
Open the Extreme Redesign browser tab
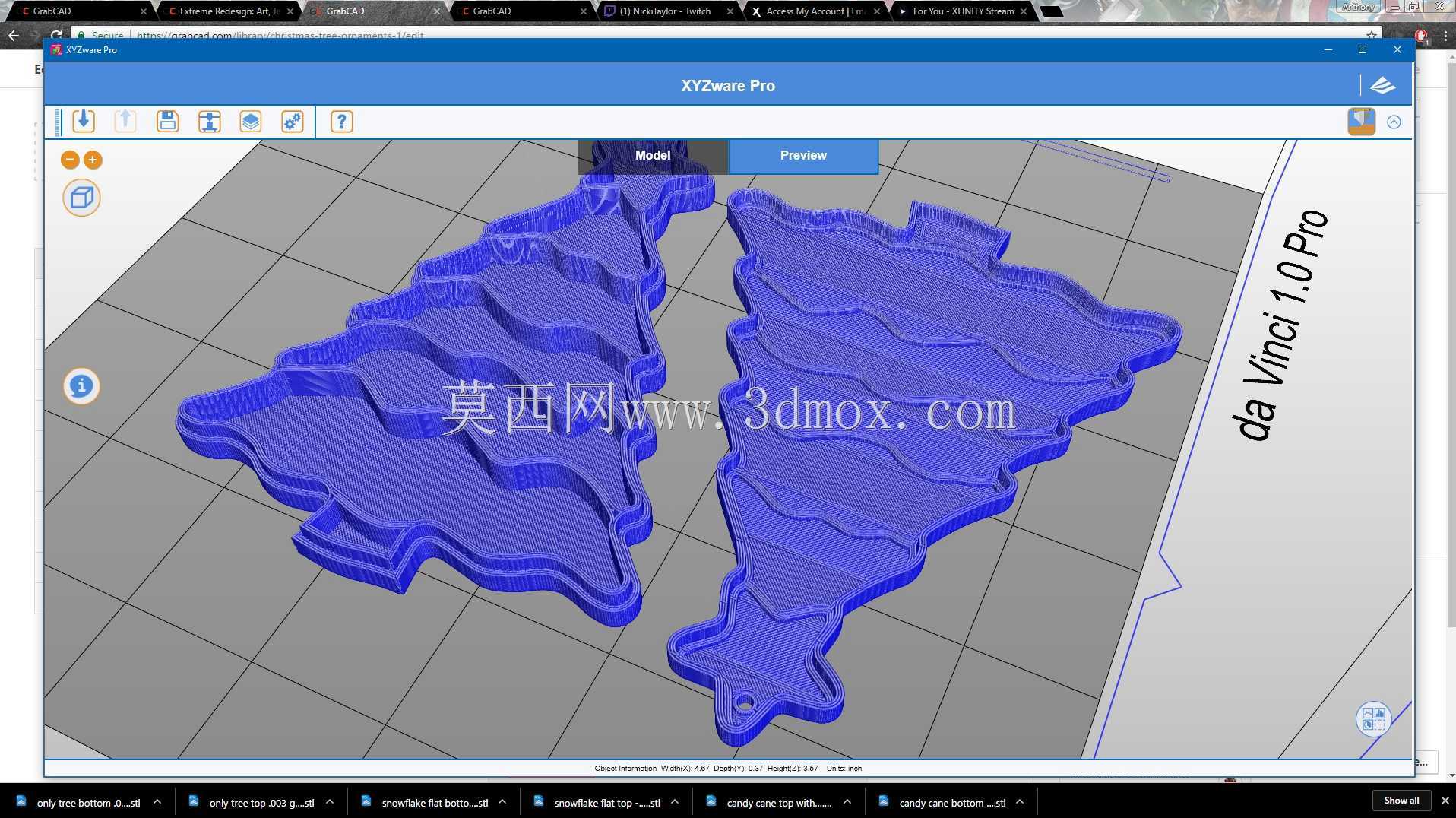point(228,11)
